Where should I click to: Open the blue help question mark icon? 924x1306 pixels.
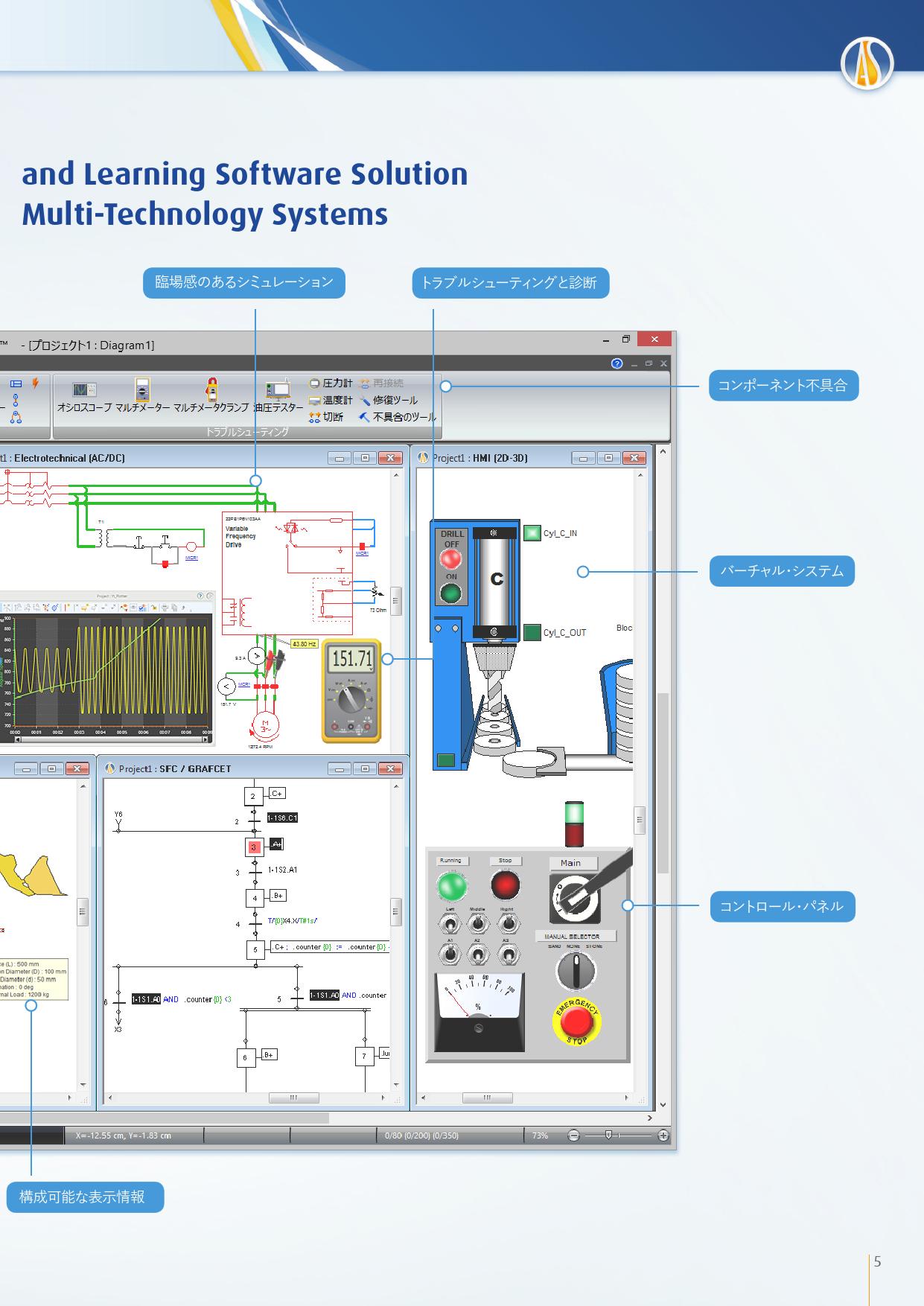(x=616, y=363)
